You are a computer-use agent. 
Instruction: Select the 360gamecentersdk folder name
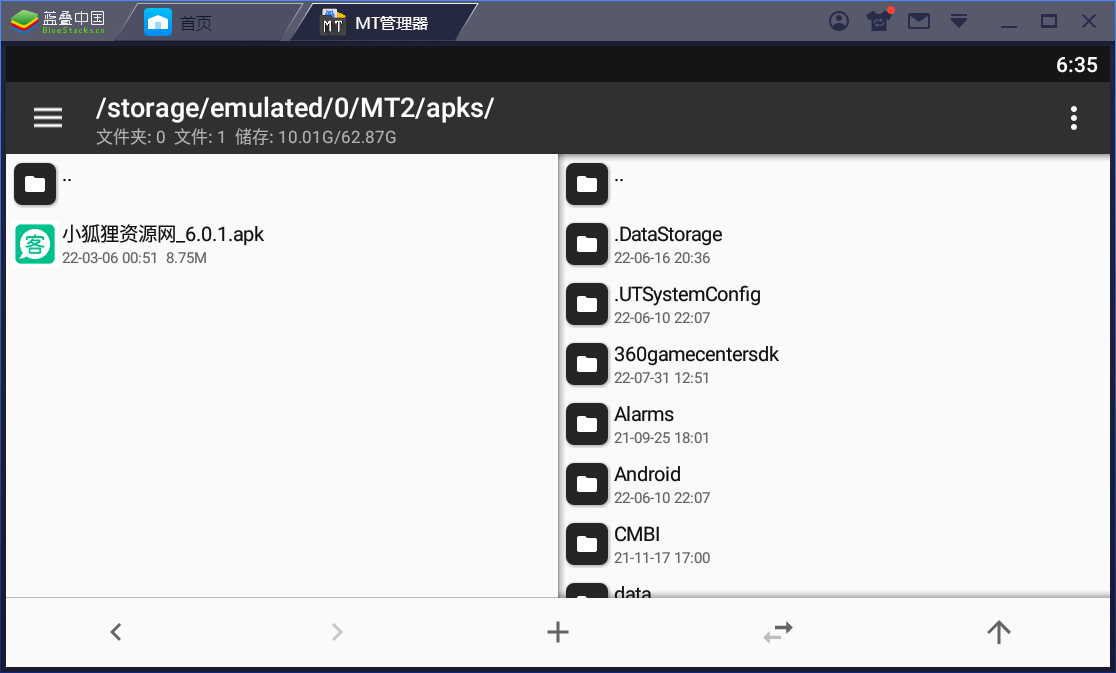(x=697, y=354)
